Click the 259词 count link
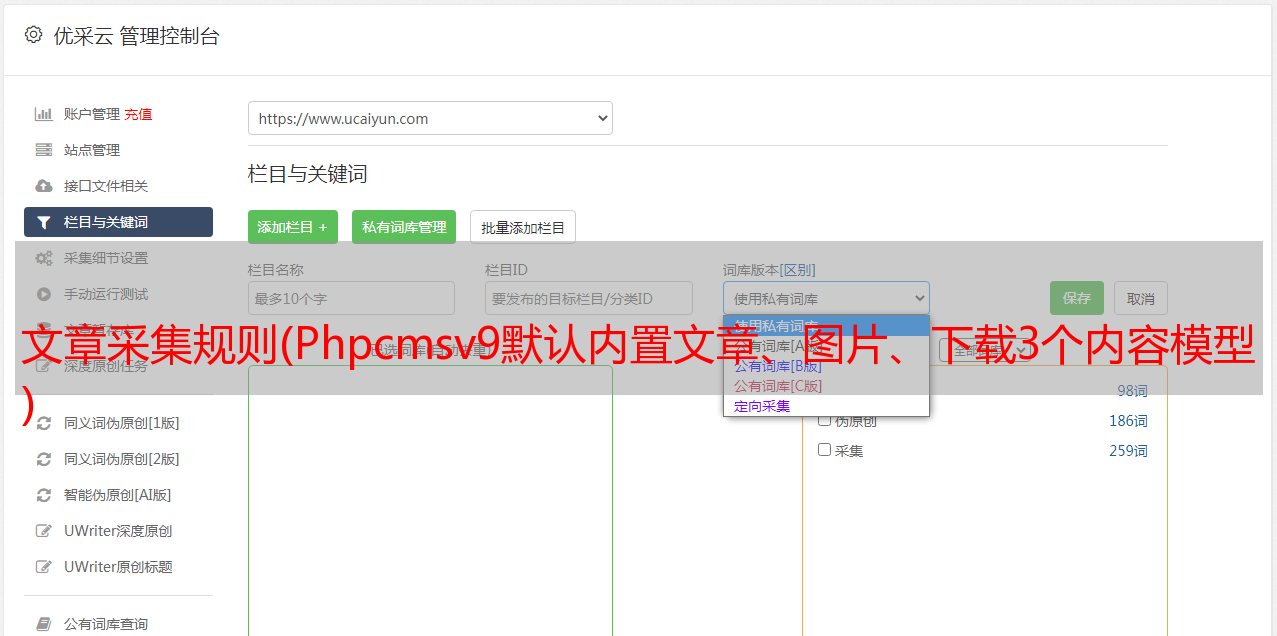Viewport: 1277px width, 636px height. [x=1128, y=451]
